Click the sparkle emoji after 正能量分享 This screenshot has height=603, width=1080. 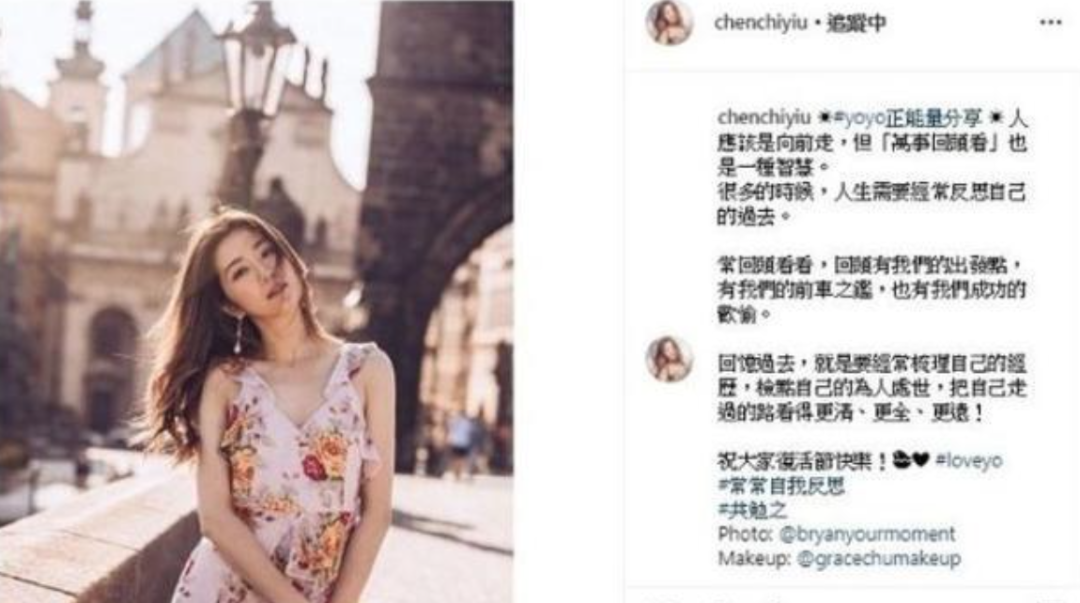995,118
